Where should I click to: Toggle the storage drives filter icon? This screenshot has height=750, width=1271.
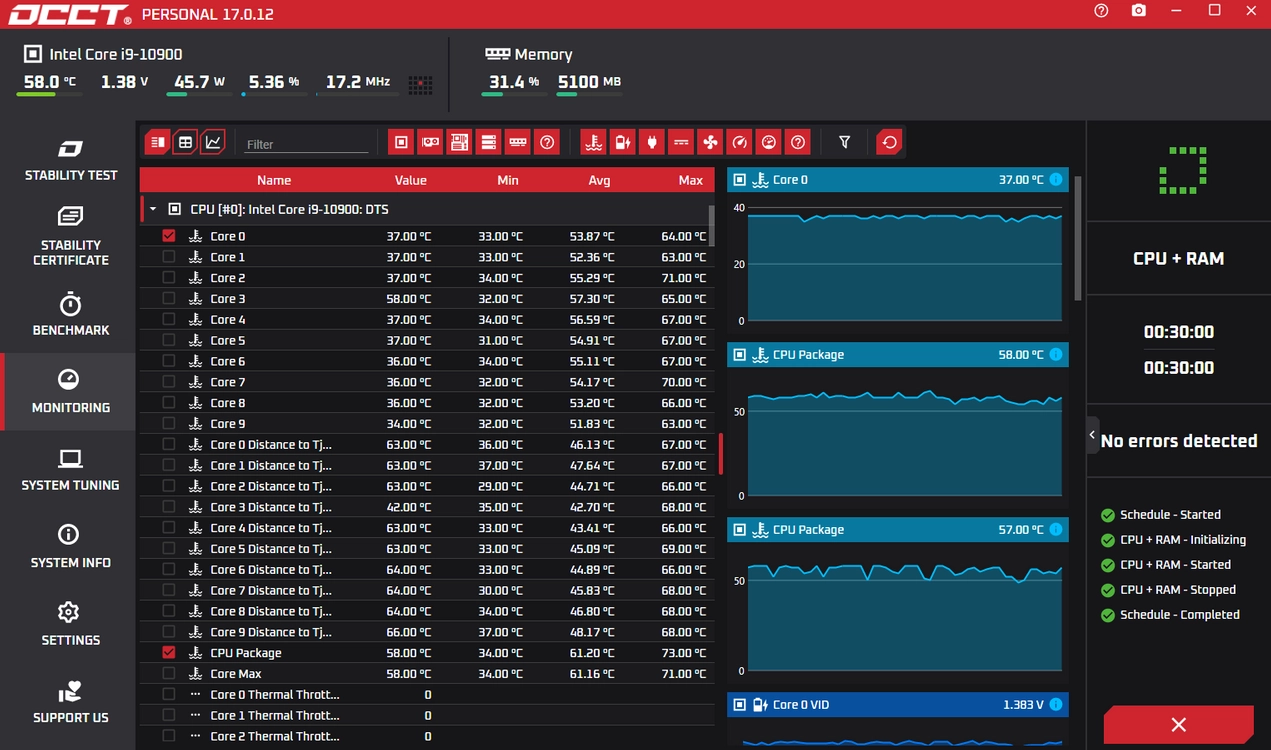point(488,143)
